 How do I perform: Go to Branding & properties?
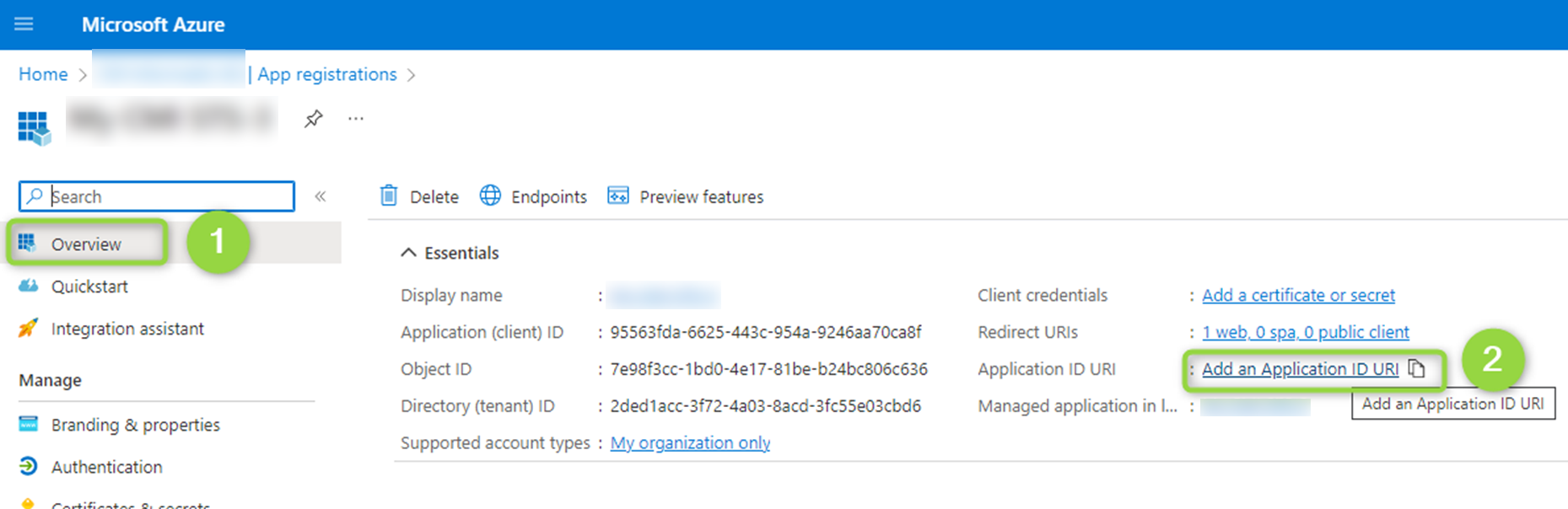[135, 425]
